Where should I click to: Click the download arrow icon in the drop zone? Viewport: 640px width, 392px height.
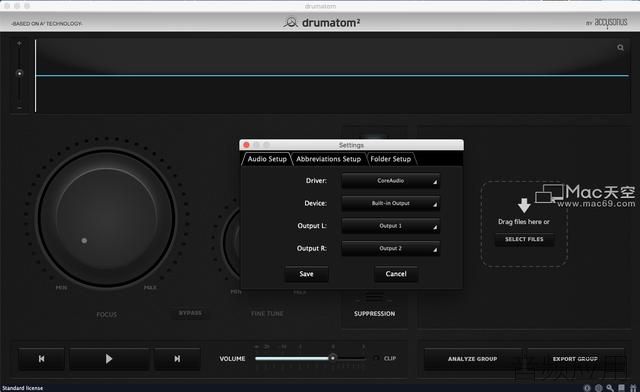(x=524, y=205)
